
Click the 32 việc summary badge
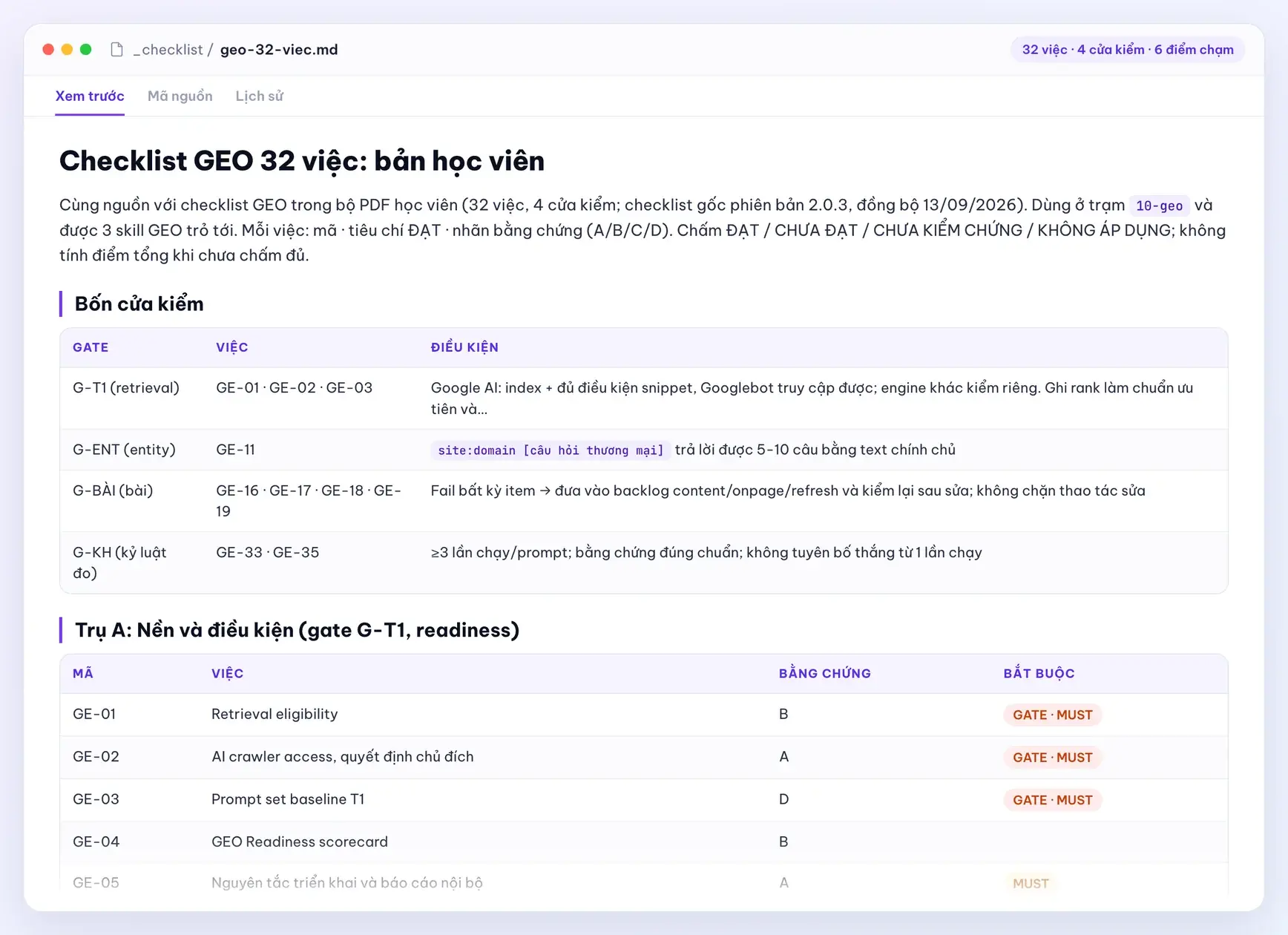1128,50
